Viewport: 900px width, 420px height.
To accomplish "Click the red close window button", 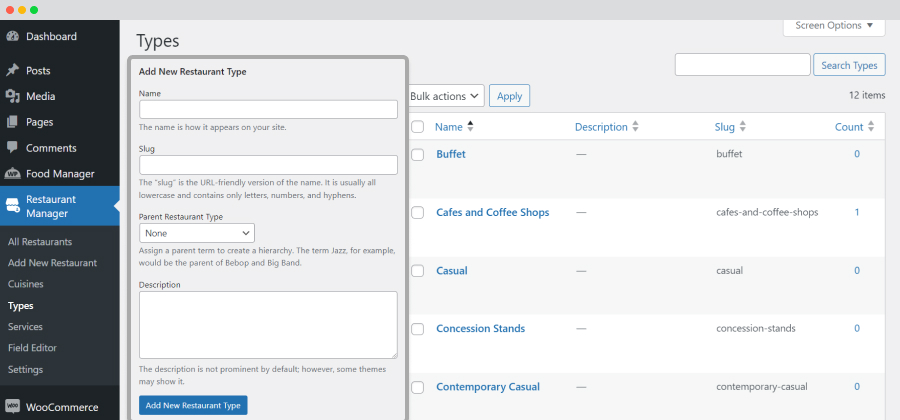I will pos(10,10).
